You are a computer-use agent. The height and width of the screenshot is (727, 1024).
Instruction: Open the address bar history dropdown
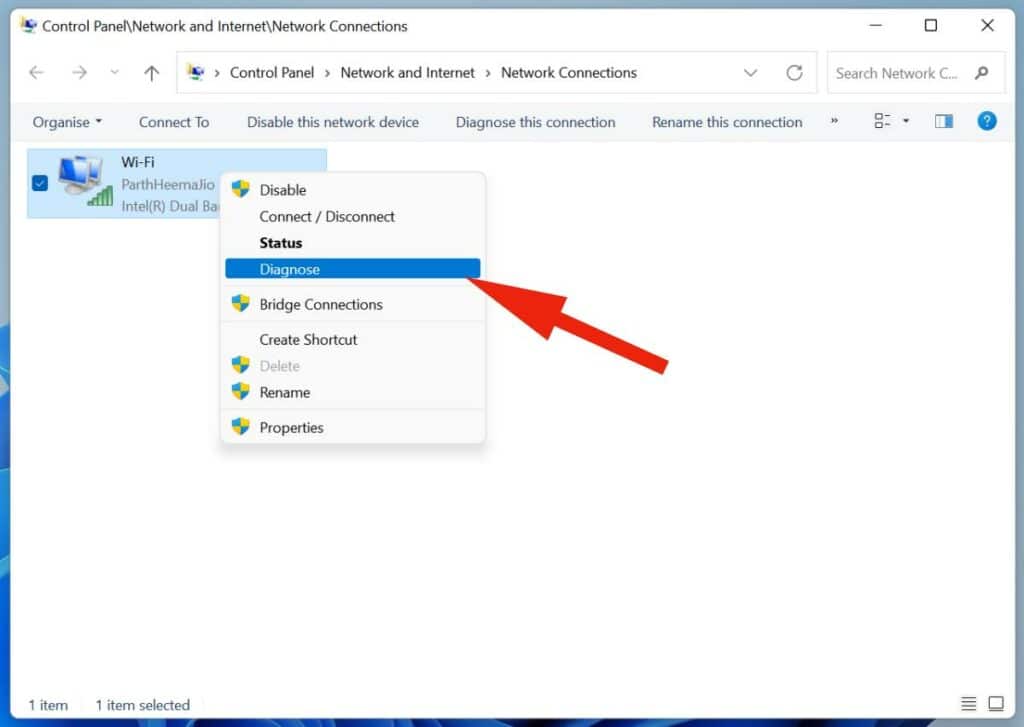tap(750, 73)
